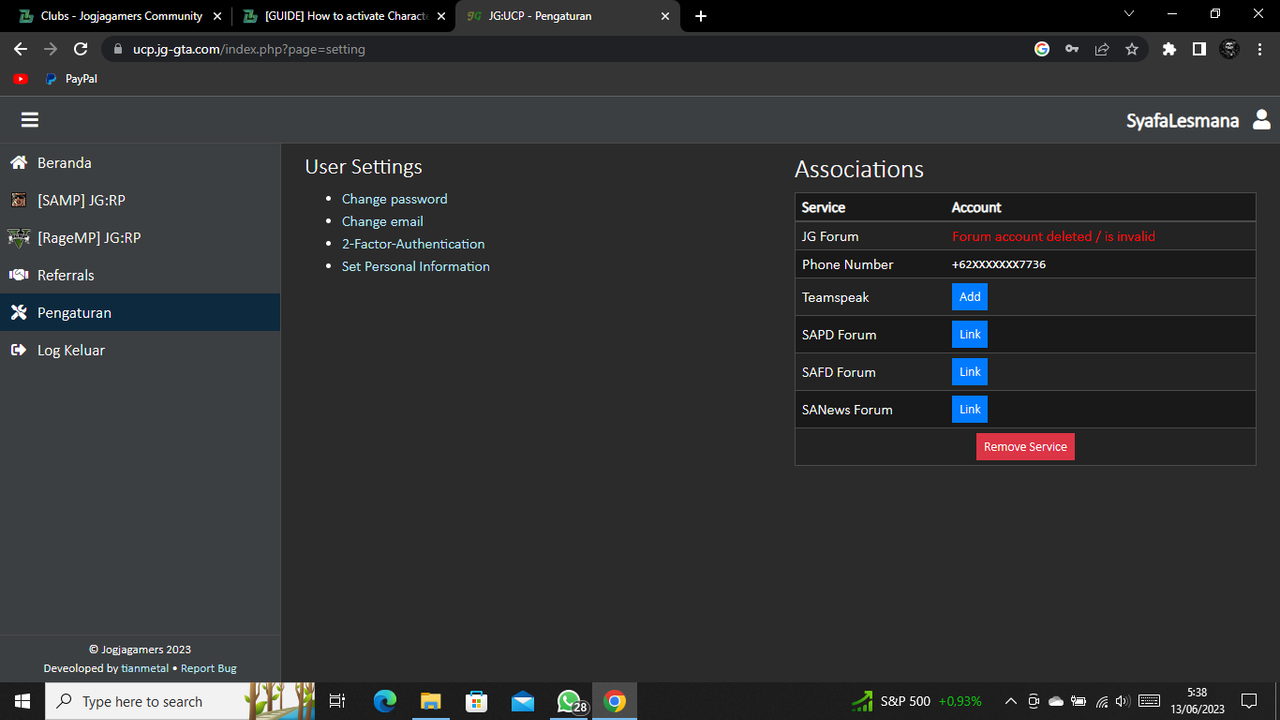This screenshot has width=1280, height=720.
Task: Open the Chrome three-dot menu
Action: click(x=1260, y=49)
